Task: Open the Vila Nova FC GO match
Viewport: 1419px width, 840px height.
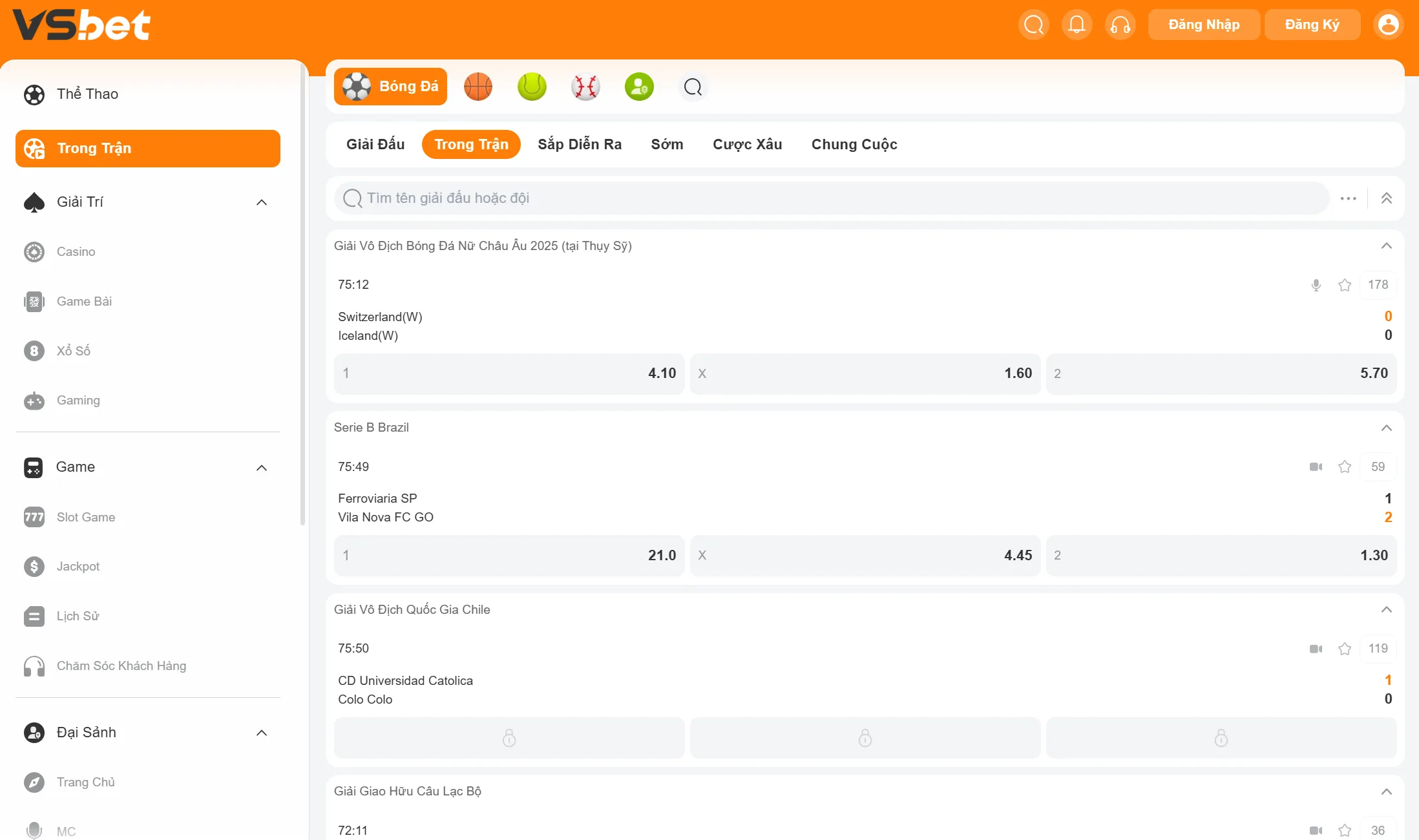Action: (386, 518)
